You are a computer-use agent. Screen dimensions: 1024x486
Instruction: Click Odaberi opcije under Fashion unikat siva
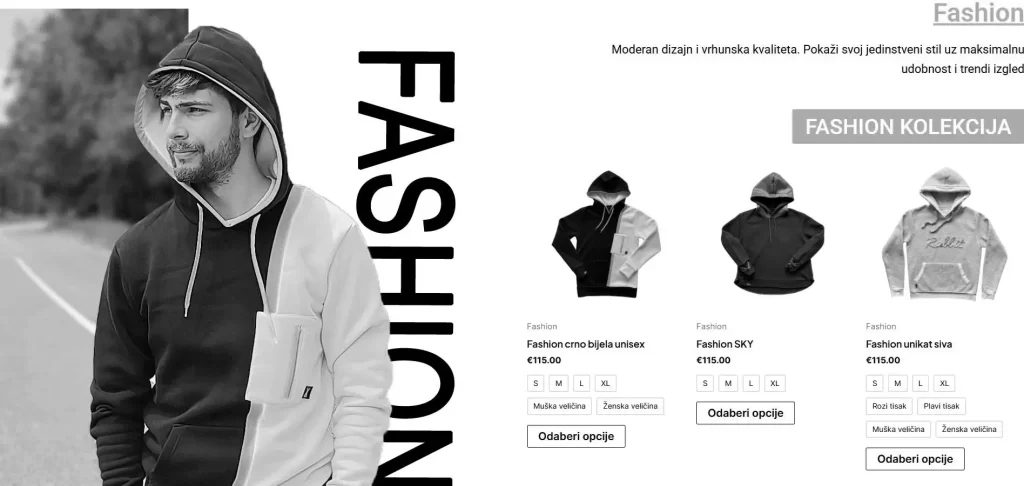pos(915,459)
